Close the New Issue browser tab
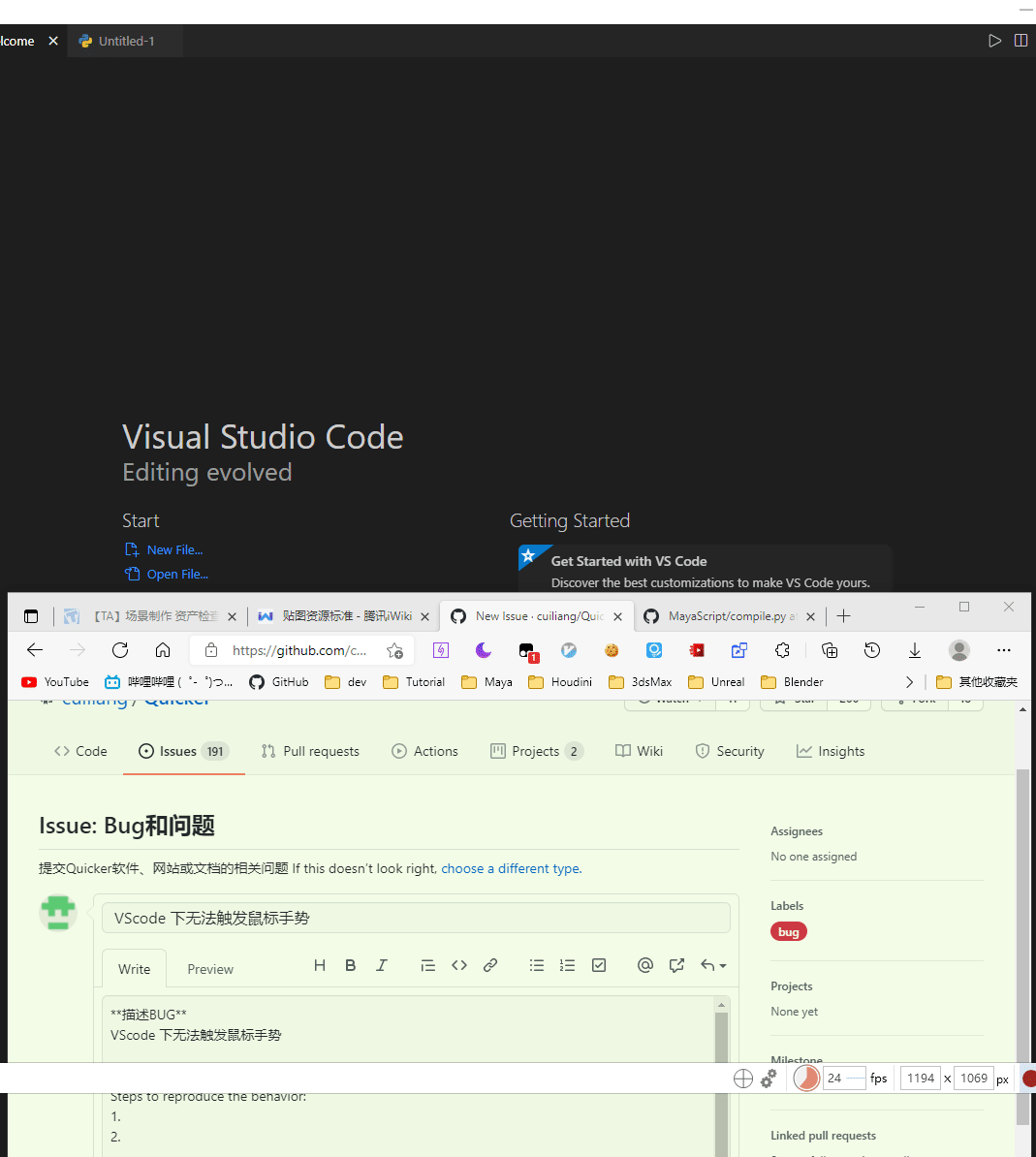 click(x=618, y=617)
